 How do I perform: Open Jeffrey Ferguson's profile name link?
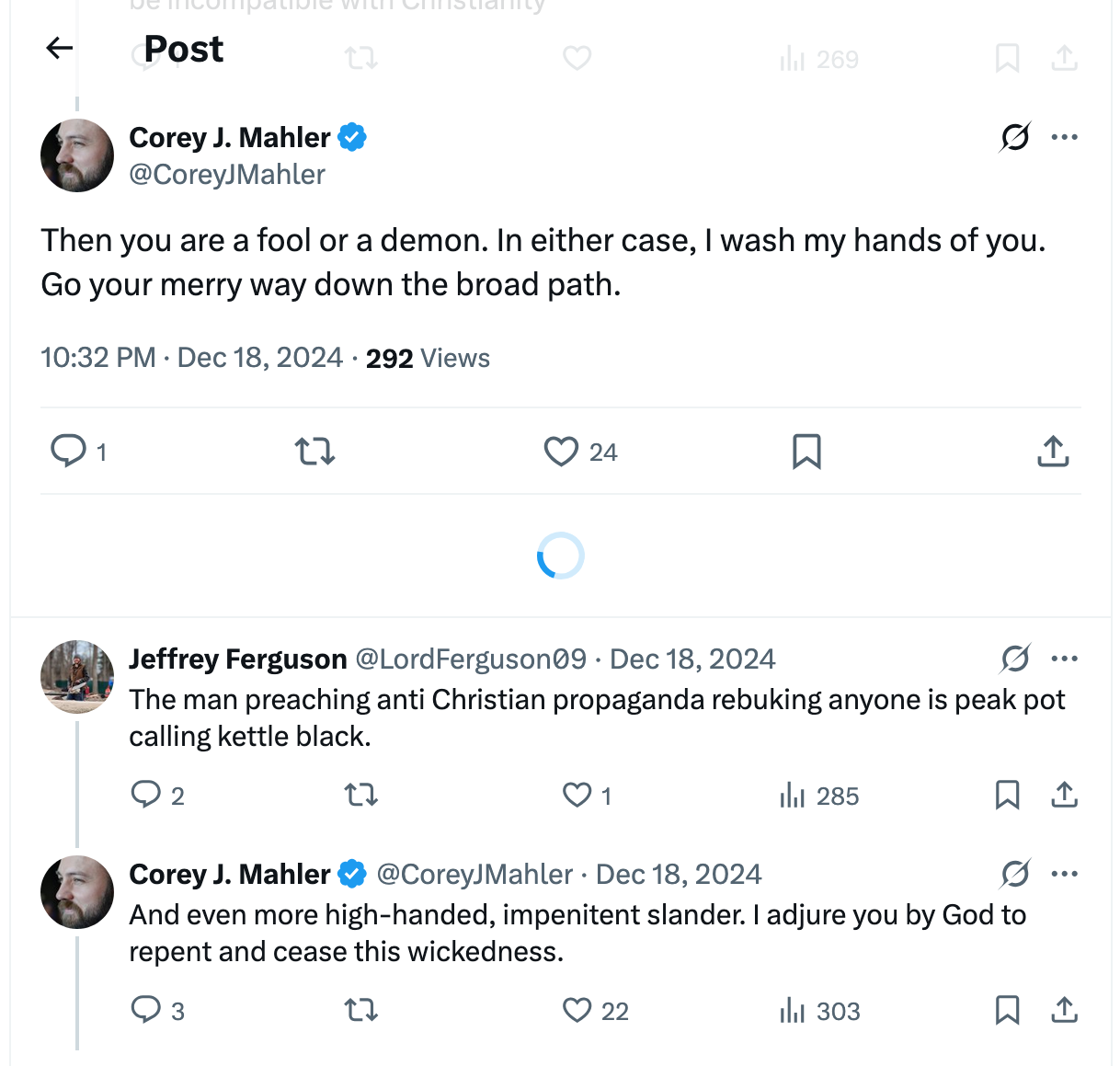coord(237,659)
